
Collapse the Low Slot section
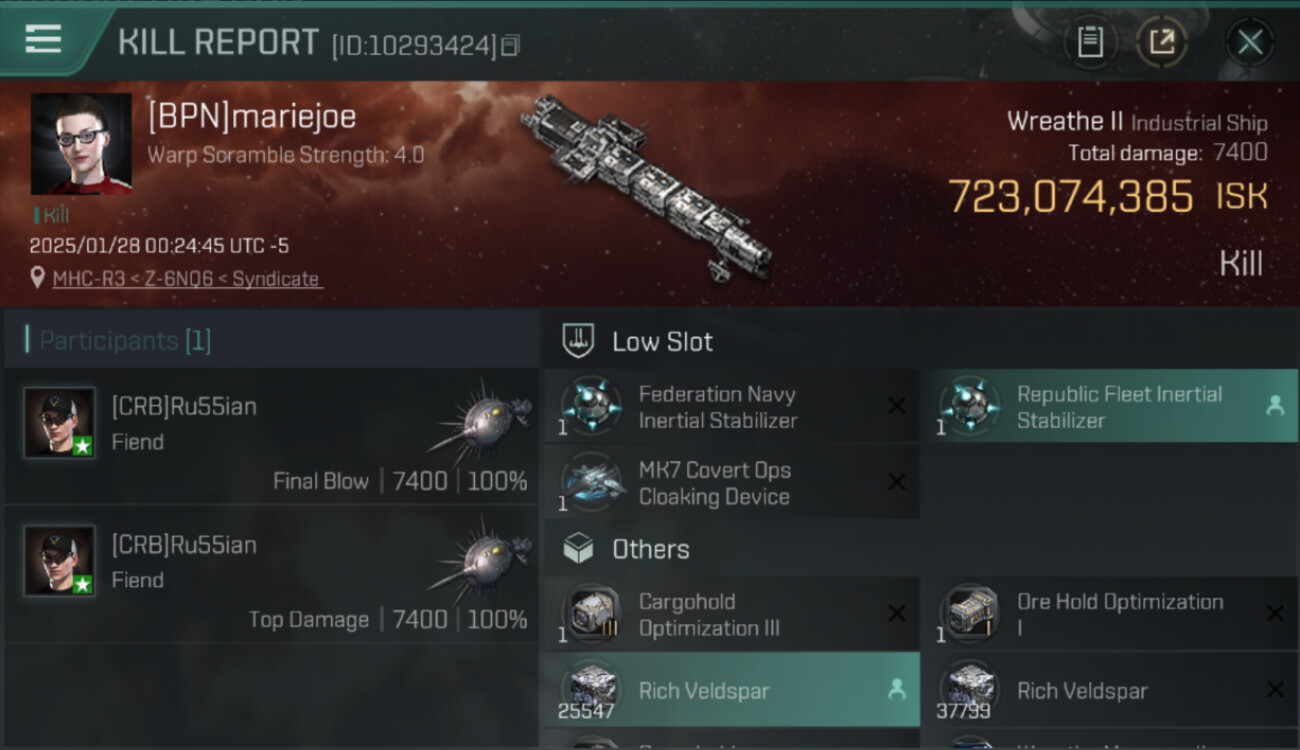(x=920, y=341)
